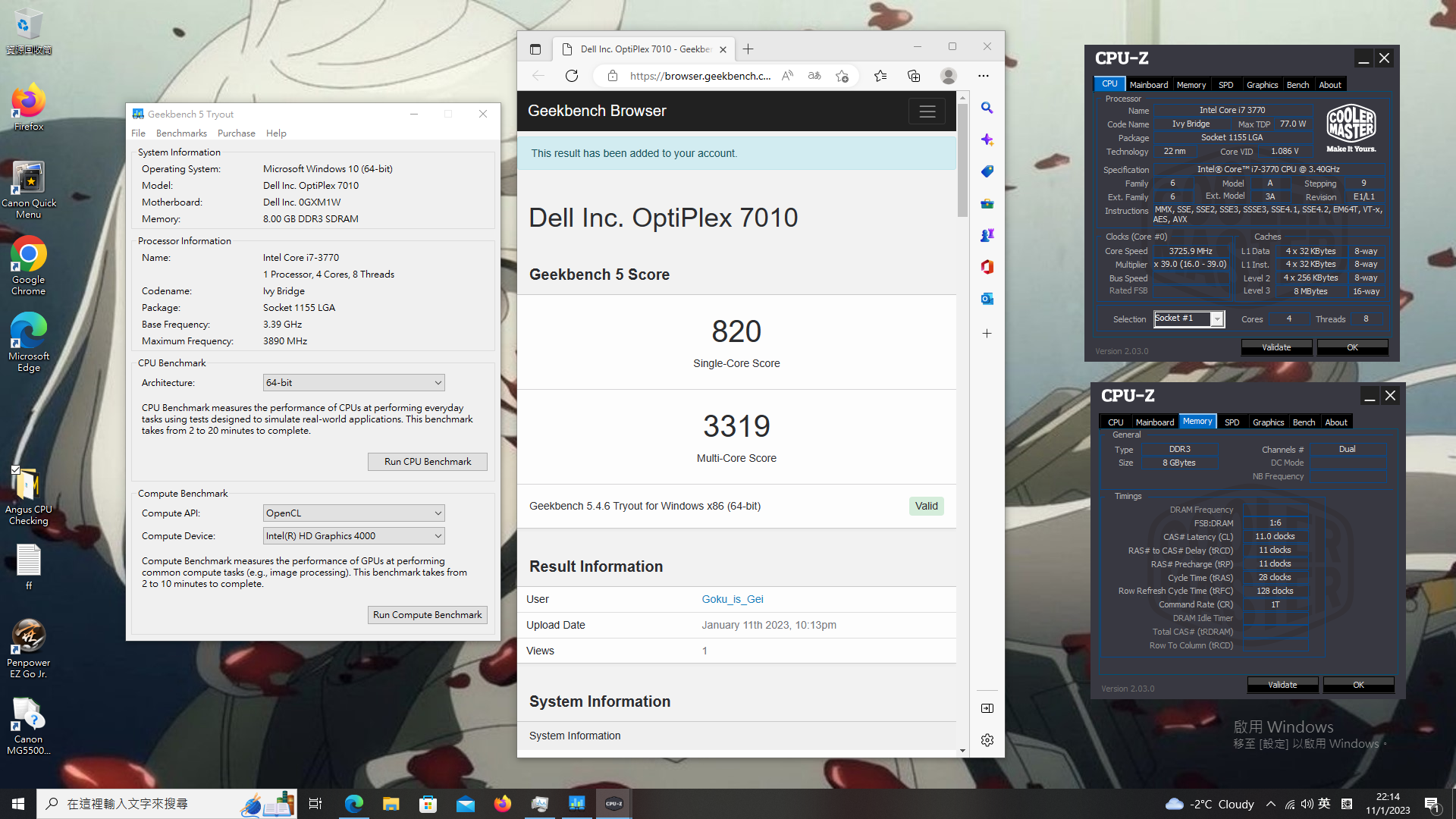
Task: Switch to Mainboard tab in top CPU-Z
Action: [1149, 85]
